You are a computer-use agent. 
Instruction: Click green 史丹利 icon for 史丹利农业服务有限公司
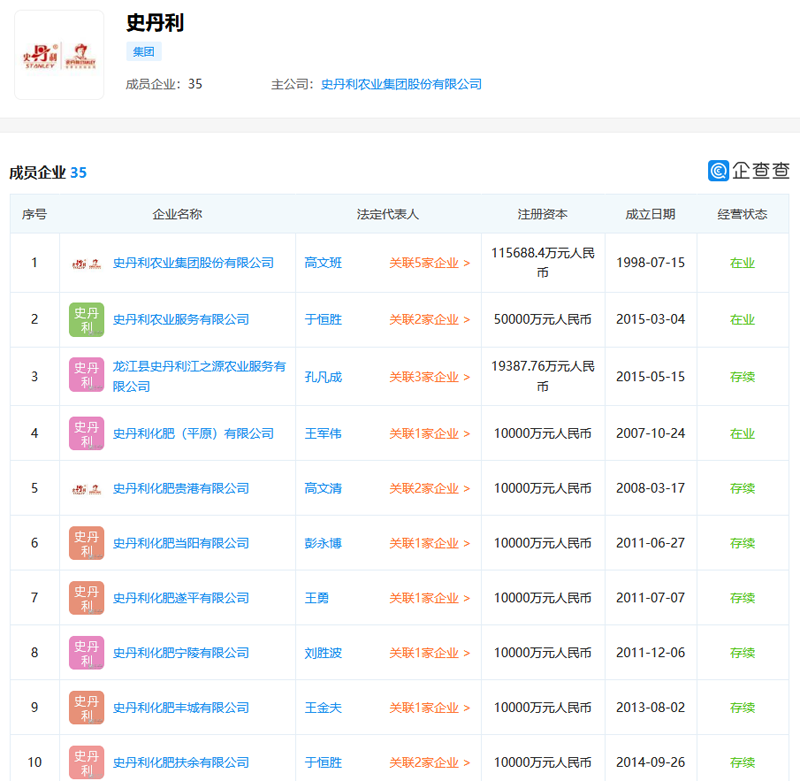87,320
